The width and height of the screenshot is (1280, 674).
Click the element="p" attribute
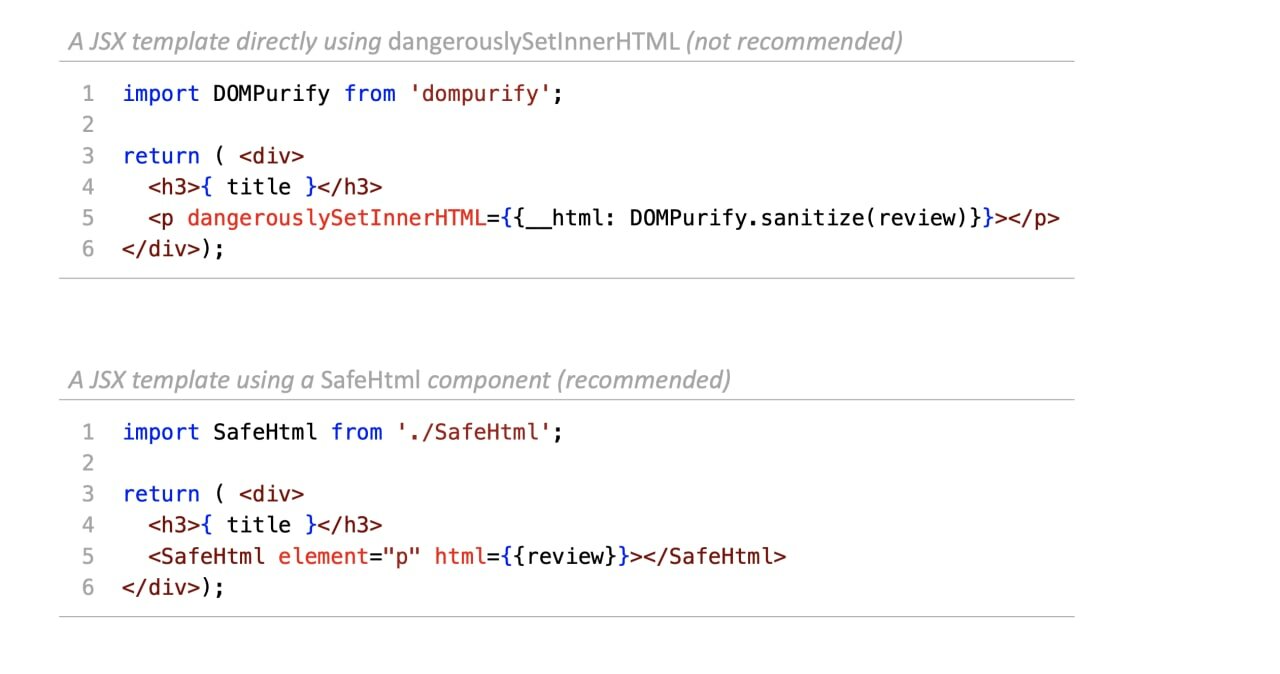point(348,556)
